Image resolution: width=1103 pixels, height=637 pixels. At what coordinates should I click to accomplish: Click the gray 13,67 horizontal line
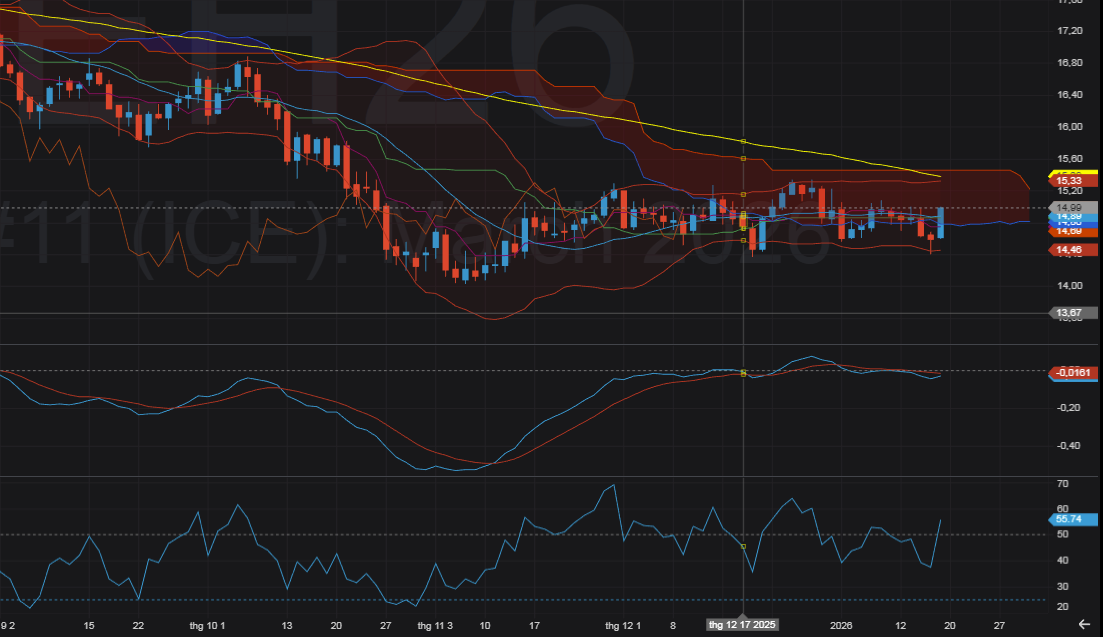click(x=500, y=313)
